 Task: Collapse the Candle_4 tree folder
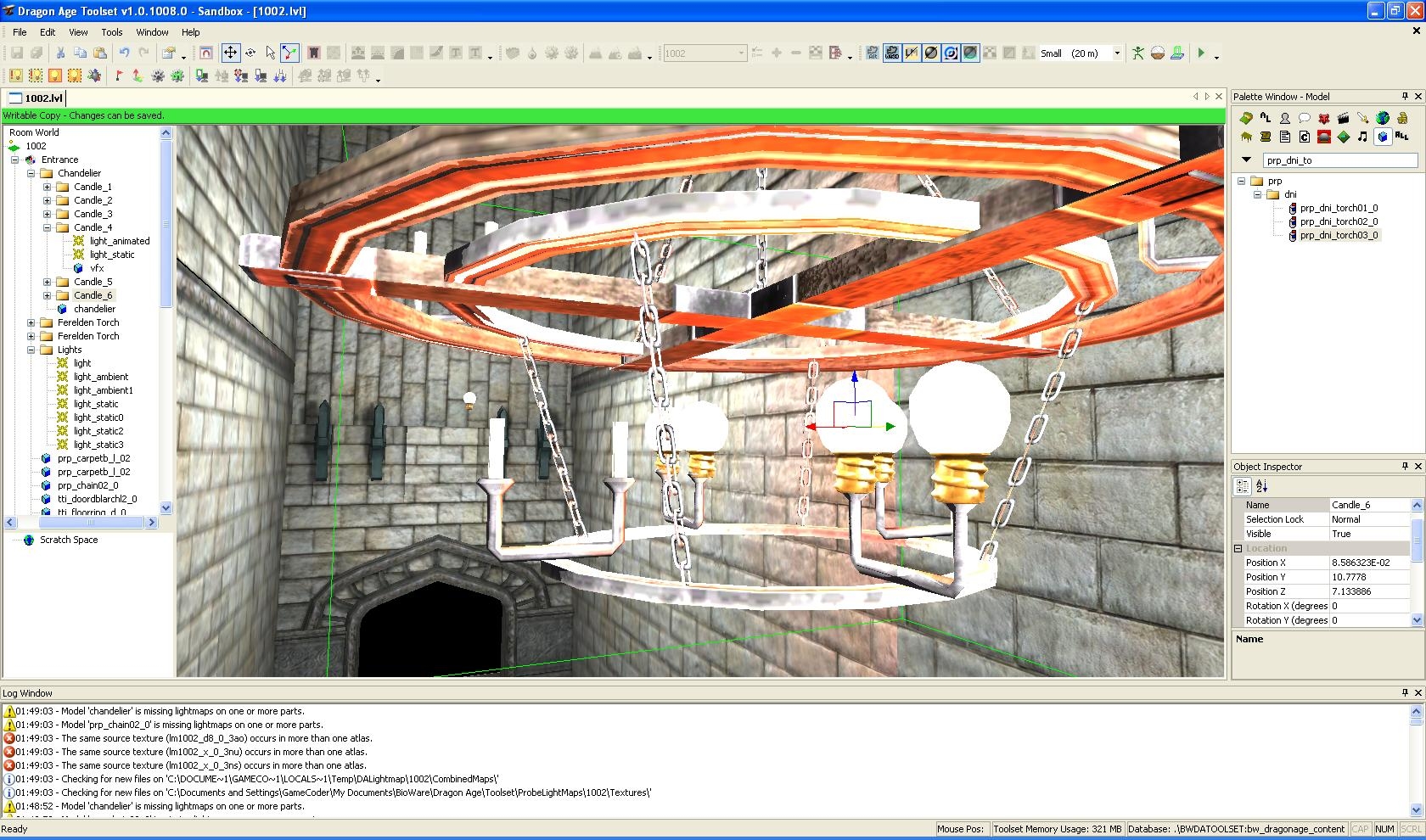pos(48,227)
